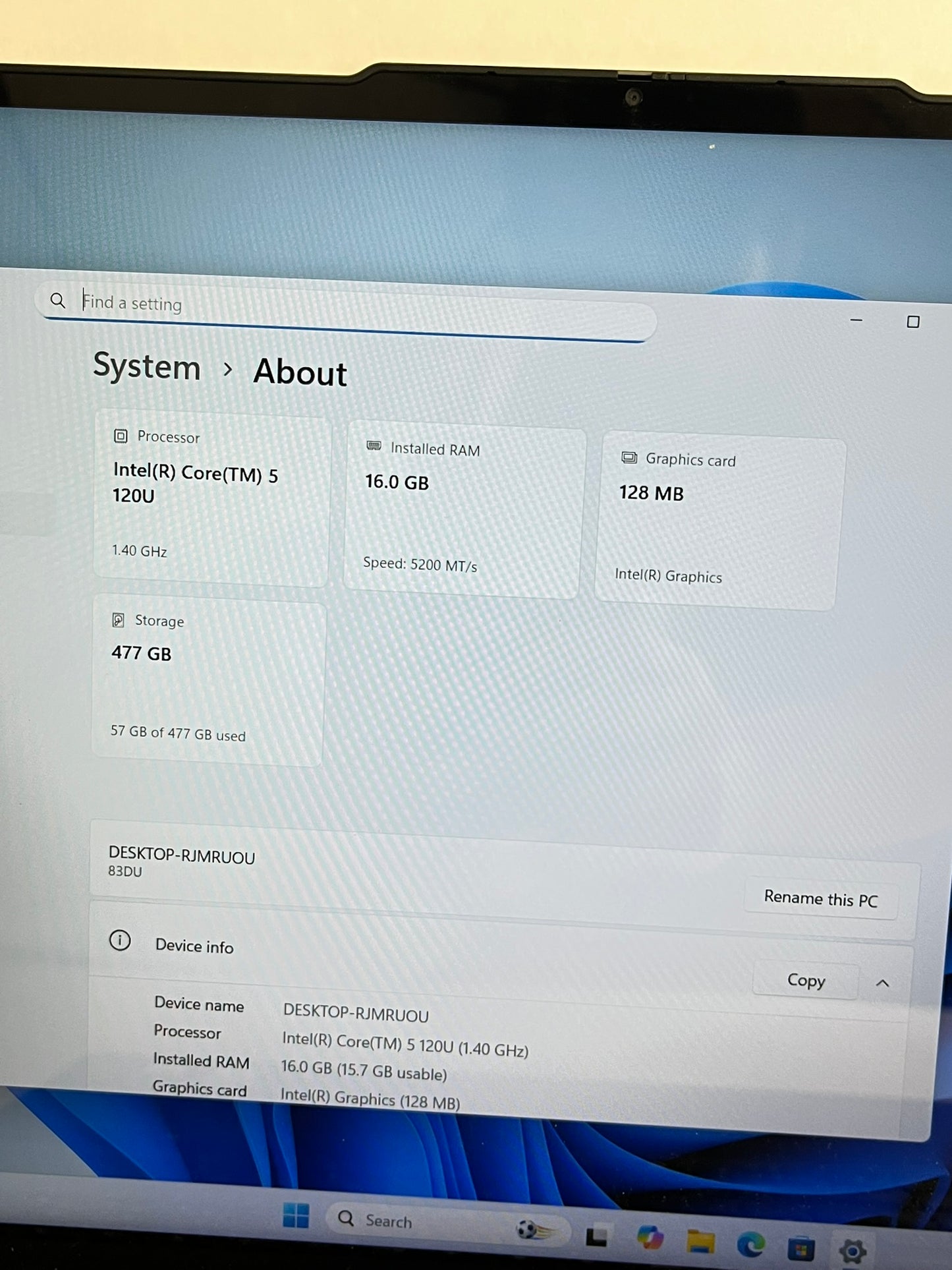Select 'Intel(R) Core(TM) 5 120U (1.40 GHz)' value

click(405, 1044)
